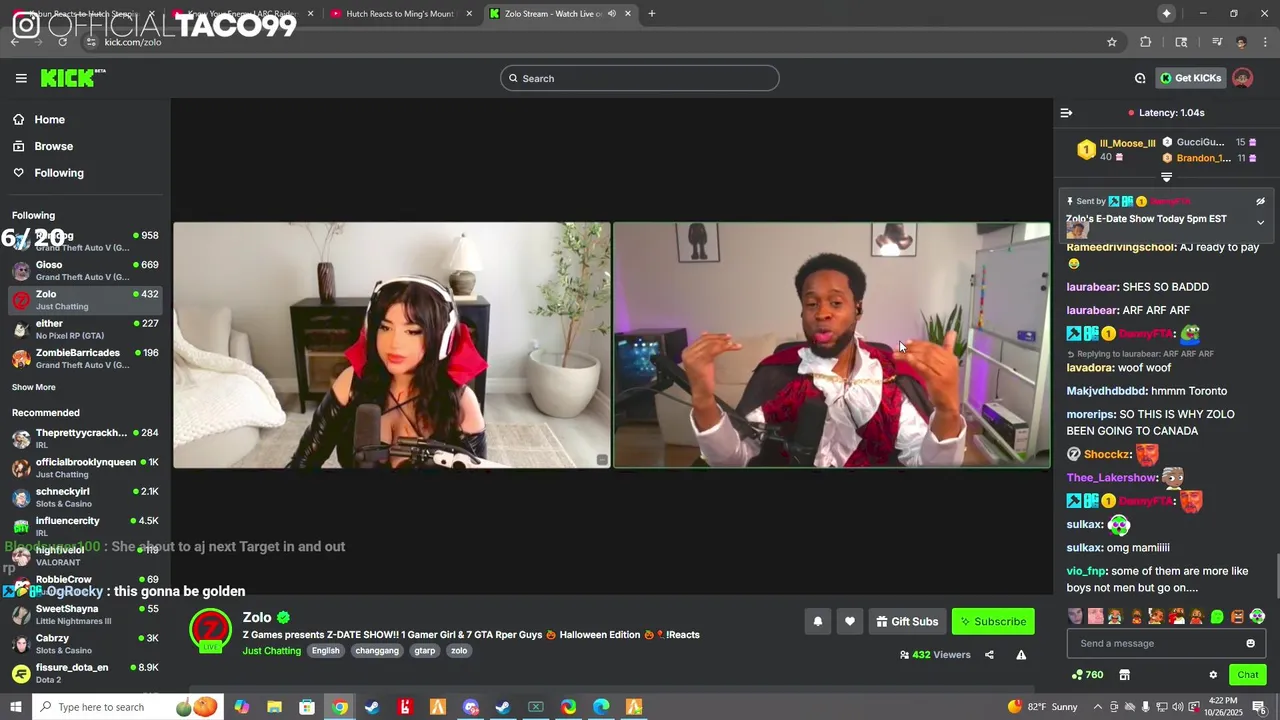Open the chat bubble icon beside Get KICKs

click(1140, 78)
